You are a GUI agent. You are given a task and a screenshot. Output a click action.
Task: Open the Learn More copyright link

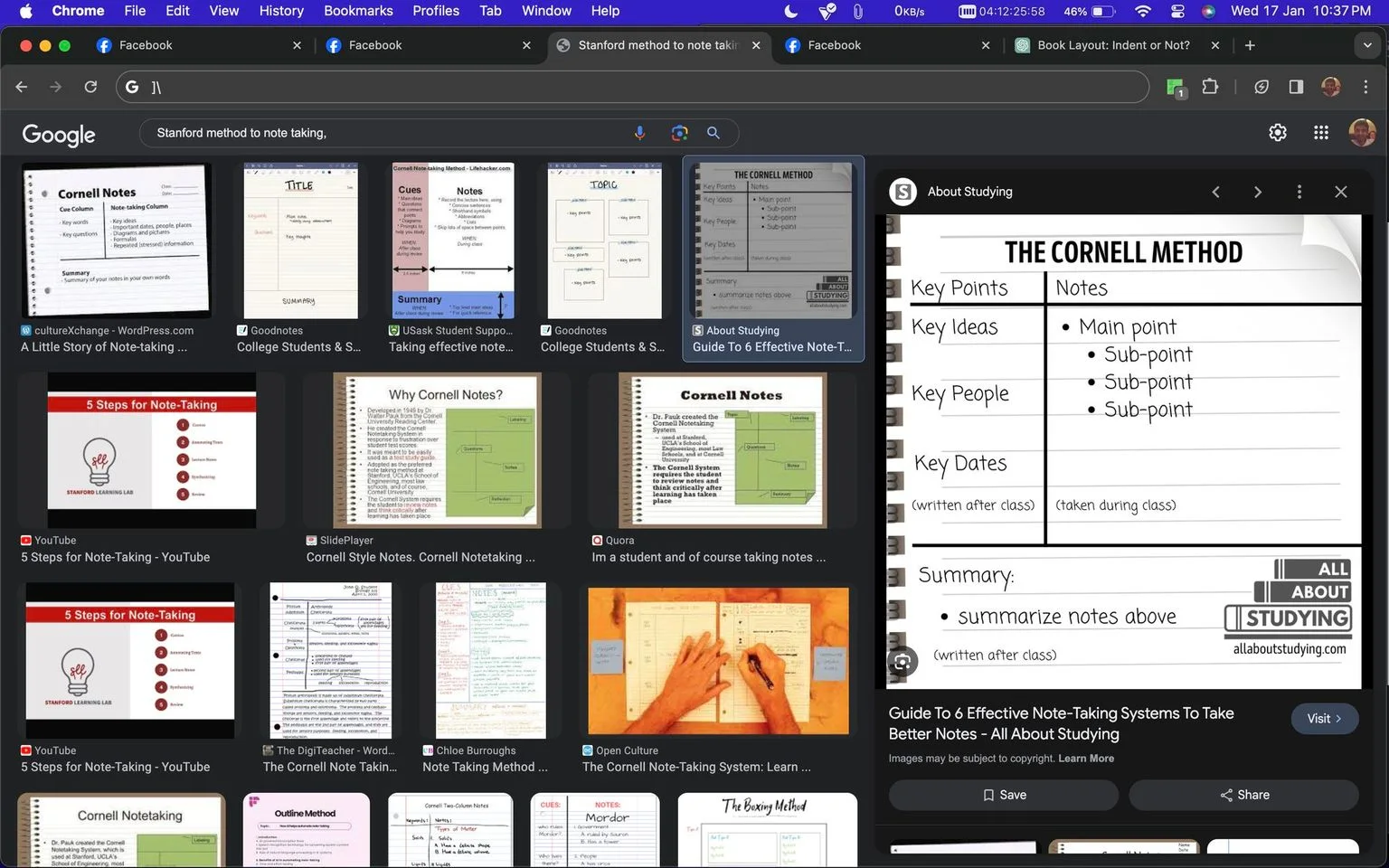(x=1086, y=759)
